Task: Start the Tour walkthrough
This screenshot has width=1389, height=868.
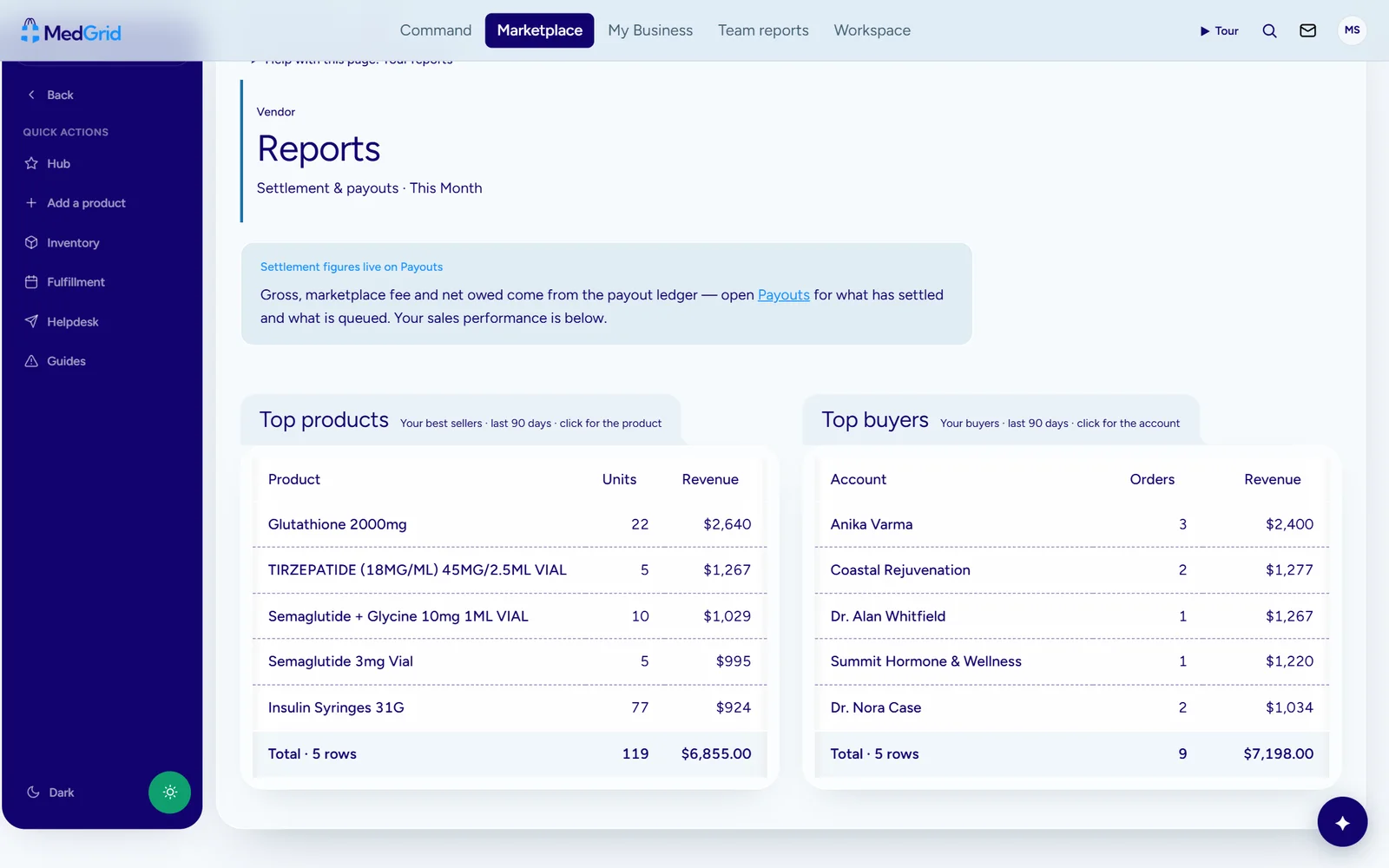Action: click(x=1219, y=30)
